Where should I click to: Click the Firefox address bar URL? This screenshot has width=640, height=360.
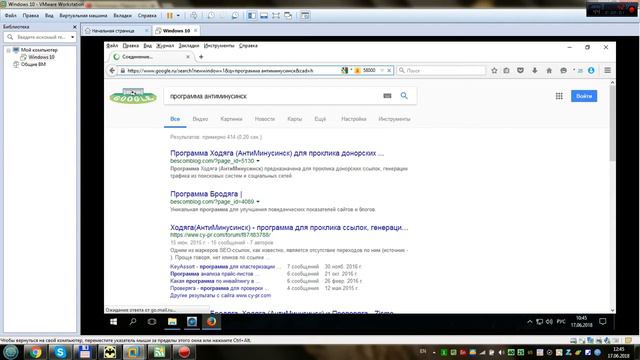pyautogui.click(x=220, y=71)
